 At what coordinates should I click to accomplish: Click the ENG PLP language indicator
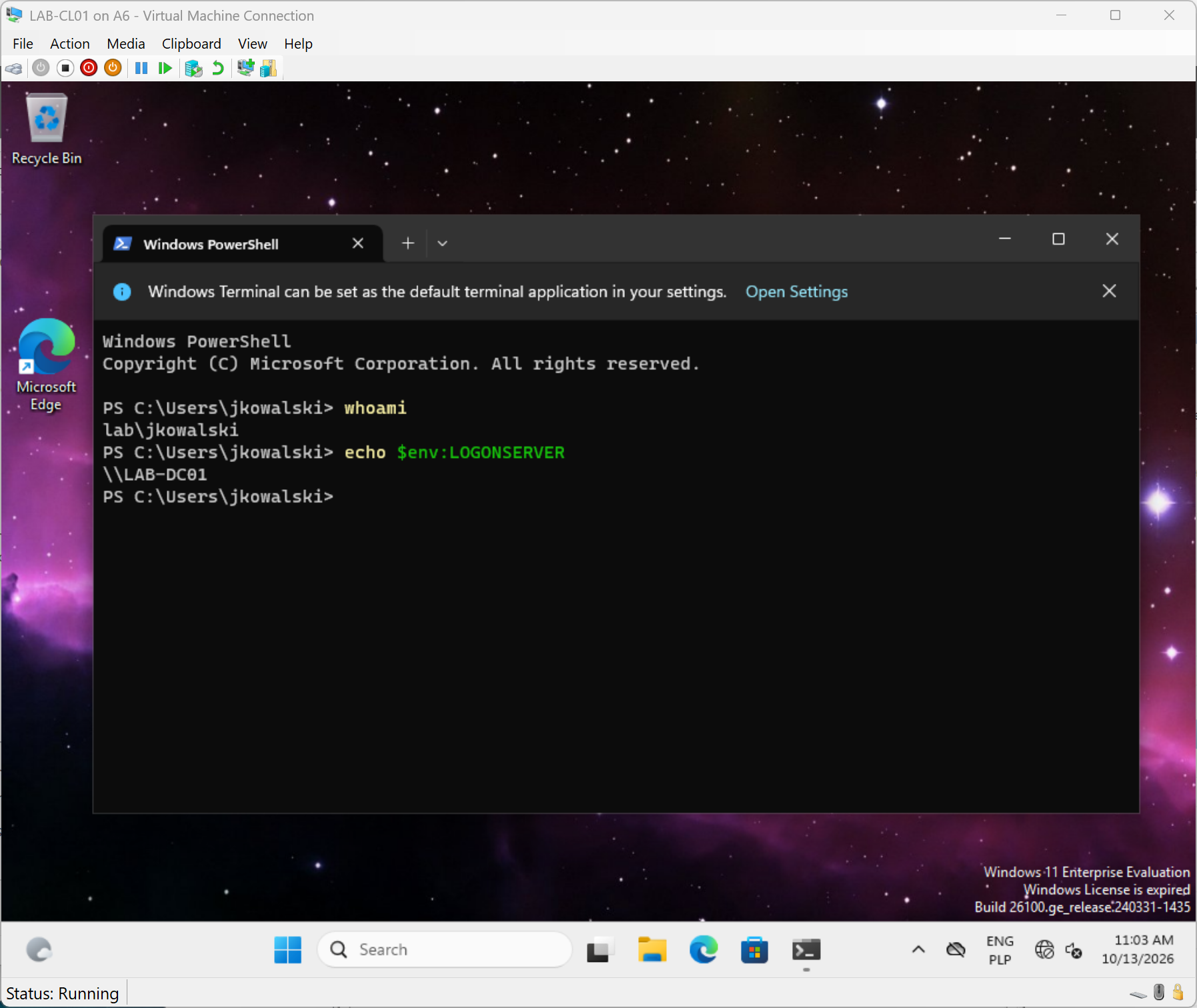tap(1000, 950)
